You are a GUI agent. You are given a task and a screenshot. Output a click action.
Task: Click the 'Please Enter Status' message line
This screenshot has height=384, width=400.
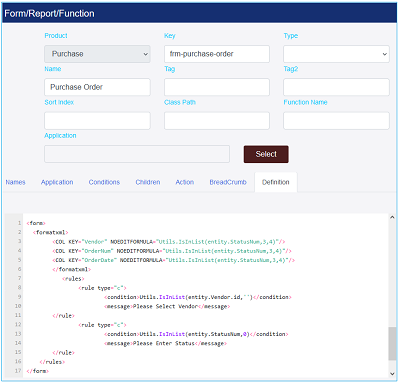click(166, 343)
